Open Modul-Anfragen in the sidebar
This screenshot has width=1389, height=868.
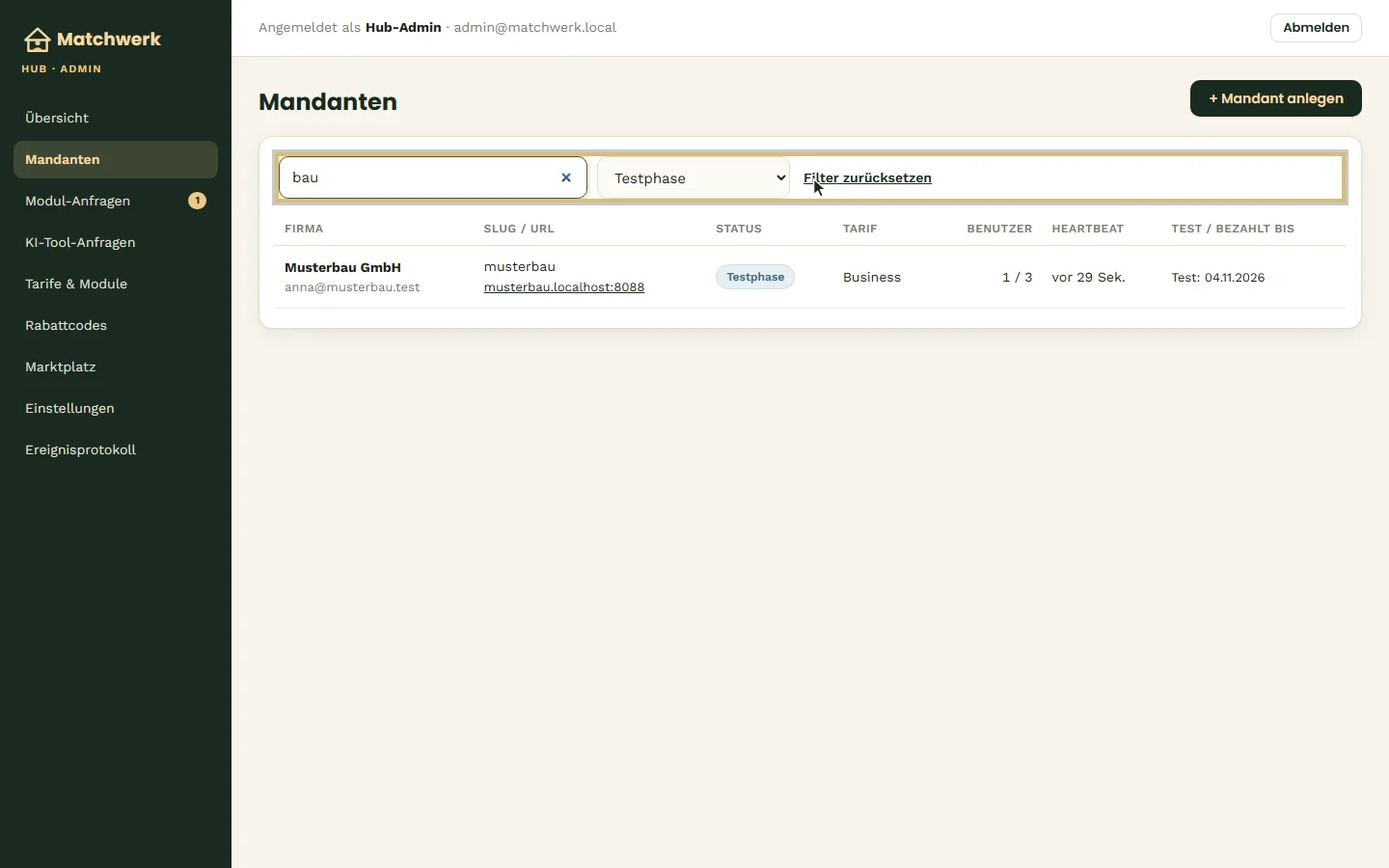116,201
